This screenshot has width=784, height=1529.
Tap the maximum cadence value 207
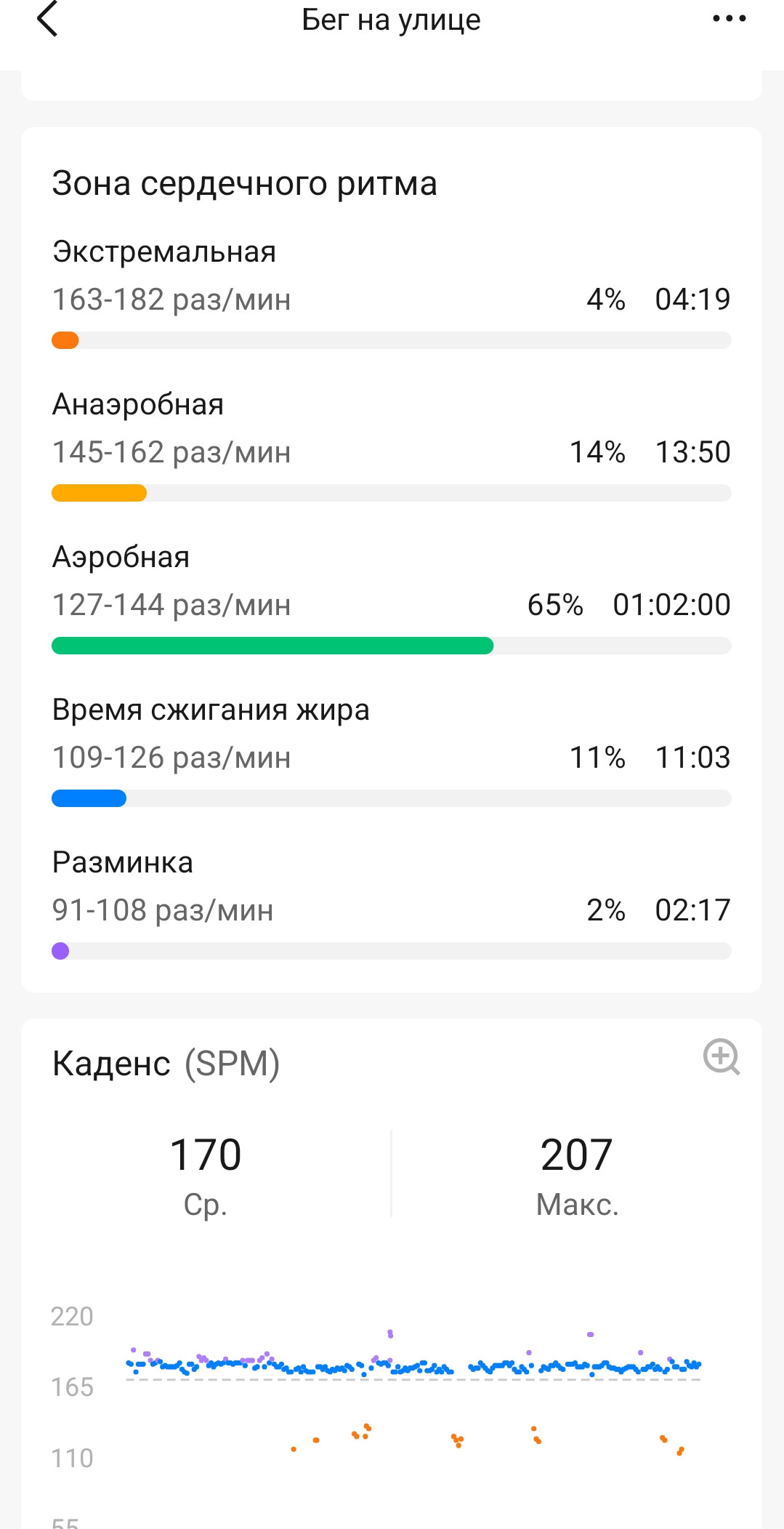coord(577,1155)
